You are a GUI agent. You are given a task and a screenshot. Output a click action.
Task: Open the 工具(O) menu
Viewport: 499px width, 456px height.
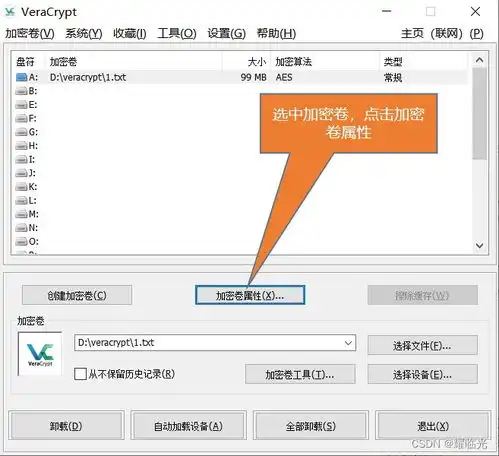pos(177,33)
